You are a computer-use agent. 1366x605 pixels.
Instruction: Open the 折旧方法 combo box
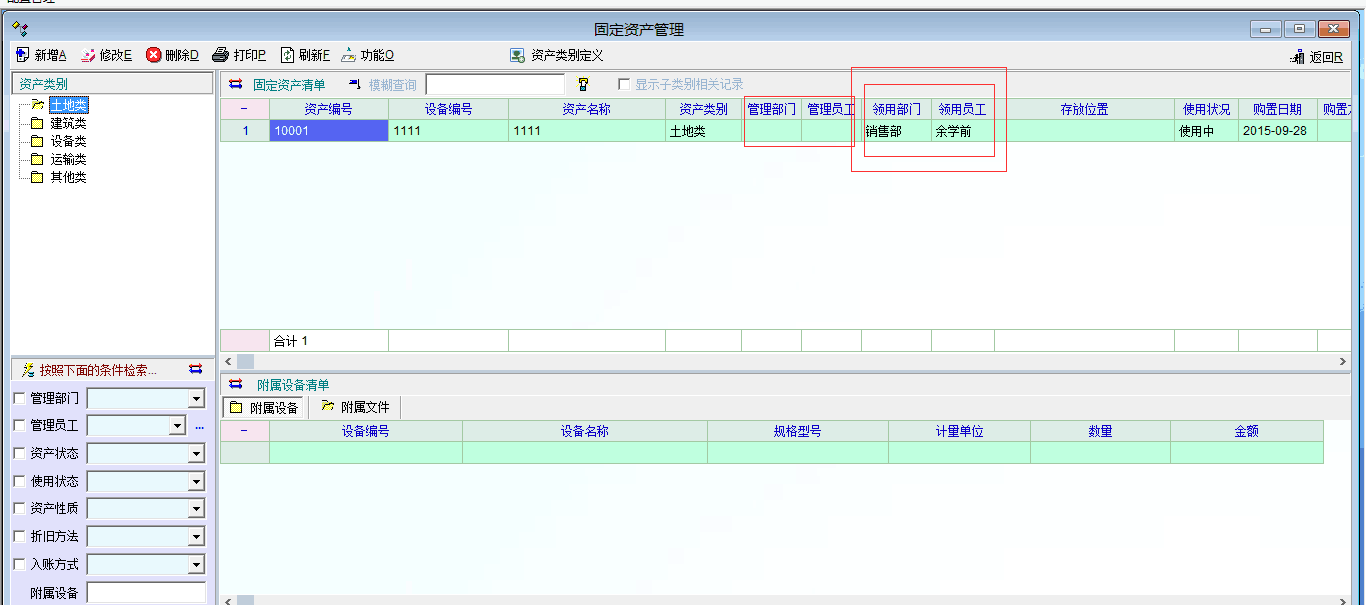[x=196, y=537]
